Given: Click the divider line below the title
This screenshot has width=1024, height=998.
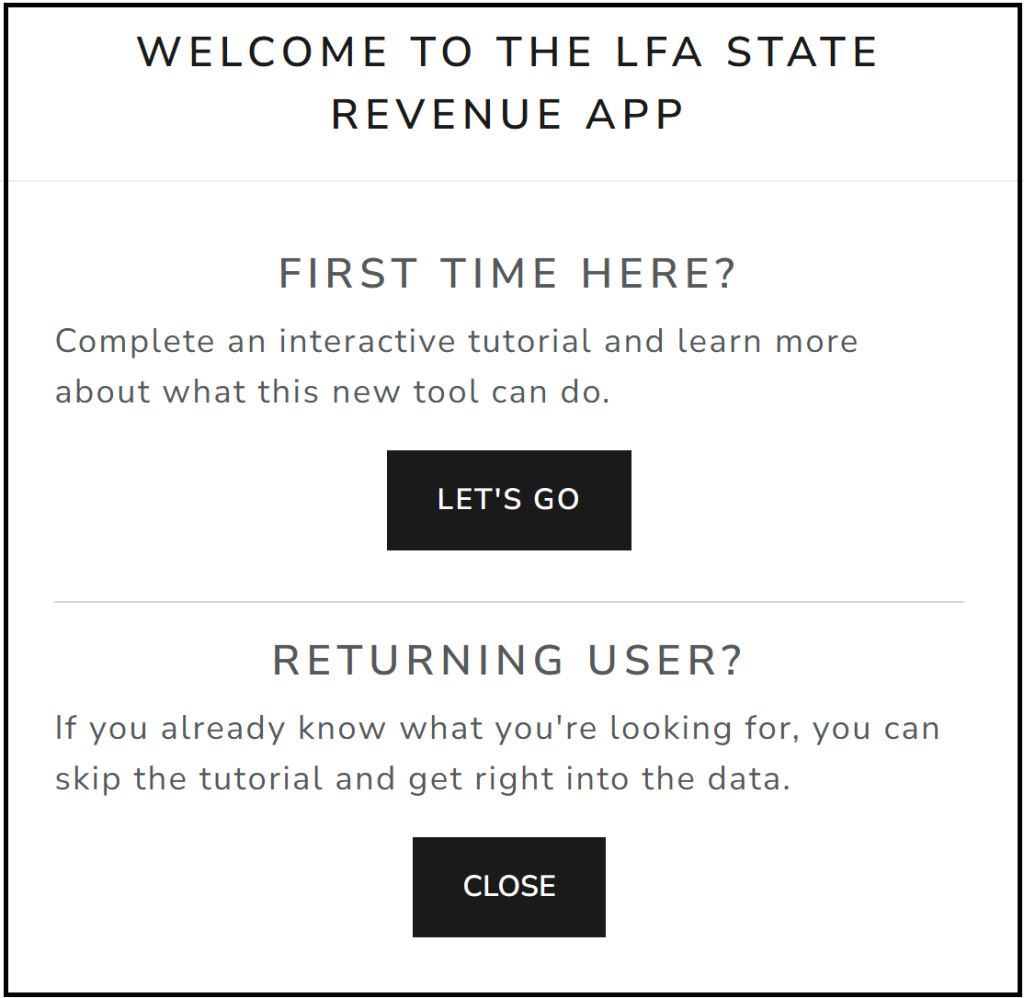Looking at the screenshot, I should [x=508, y=181].
